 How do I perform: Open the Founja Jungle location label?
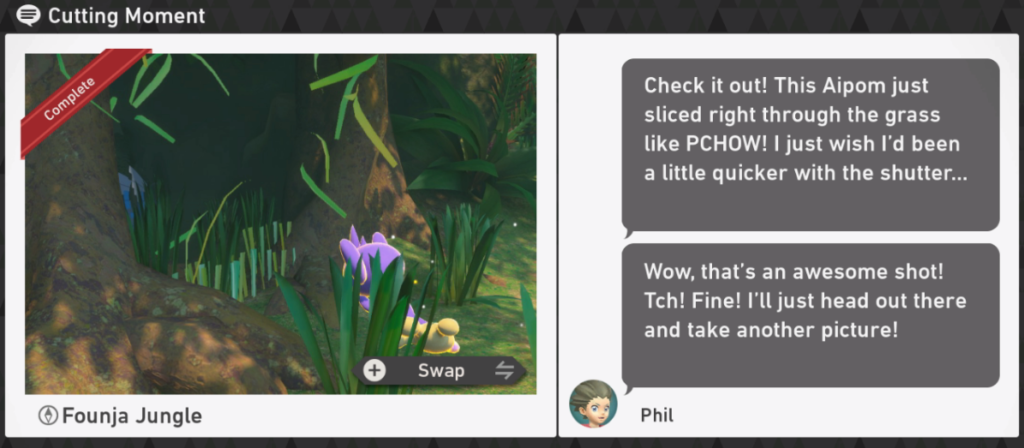132,415
